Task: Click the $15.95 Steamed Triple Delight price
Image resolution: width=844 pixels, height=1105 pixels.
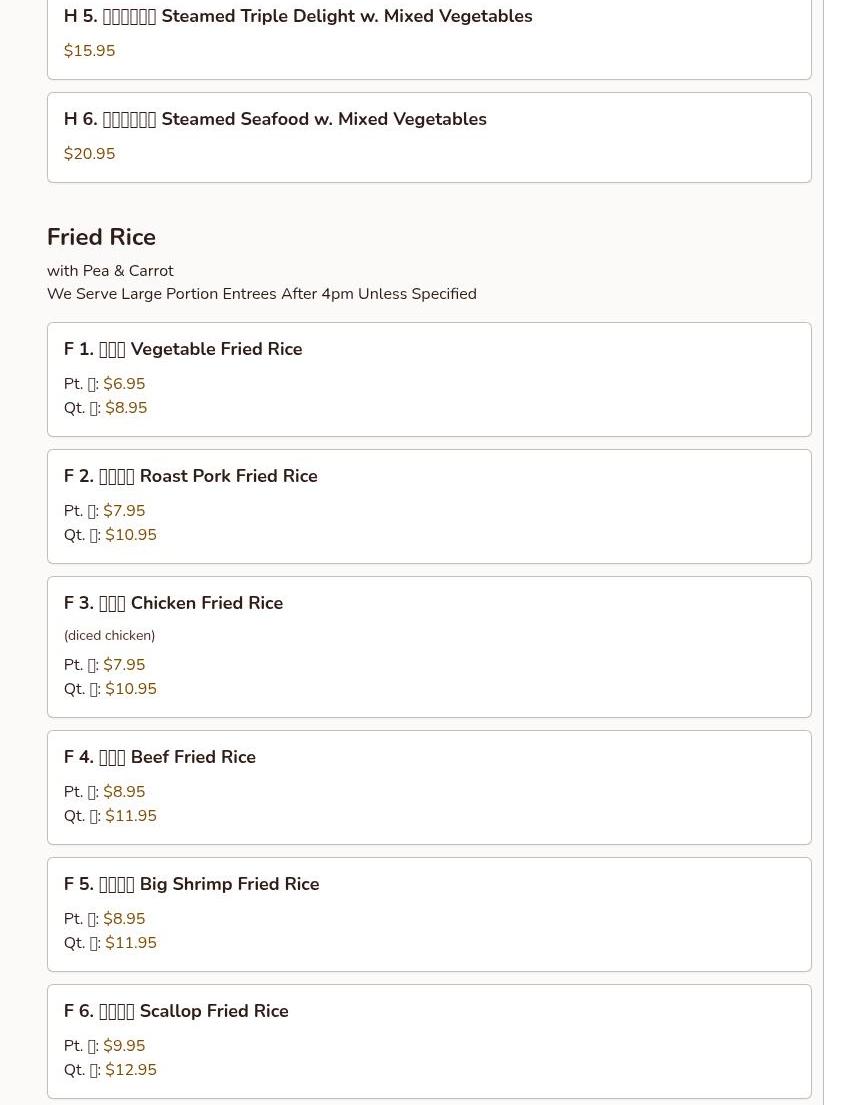Action: pyautogui.click(x=90, y=51)
